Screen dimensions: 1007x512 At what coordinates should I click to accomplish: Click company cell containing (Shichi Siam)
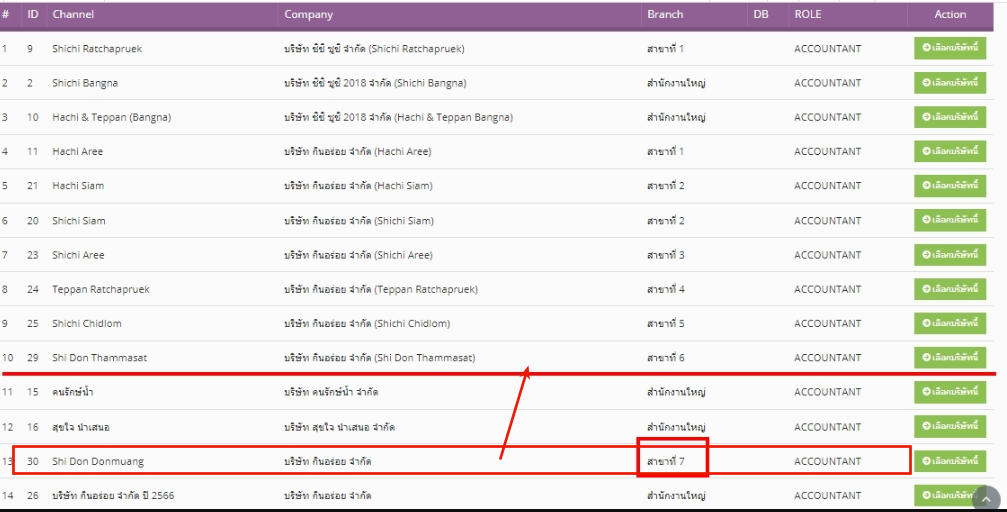359,220
